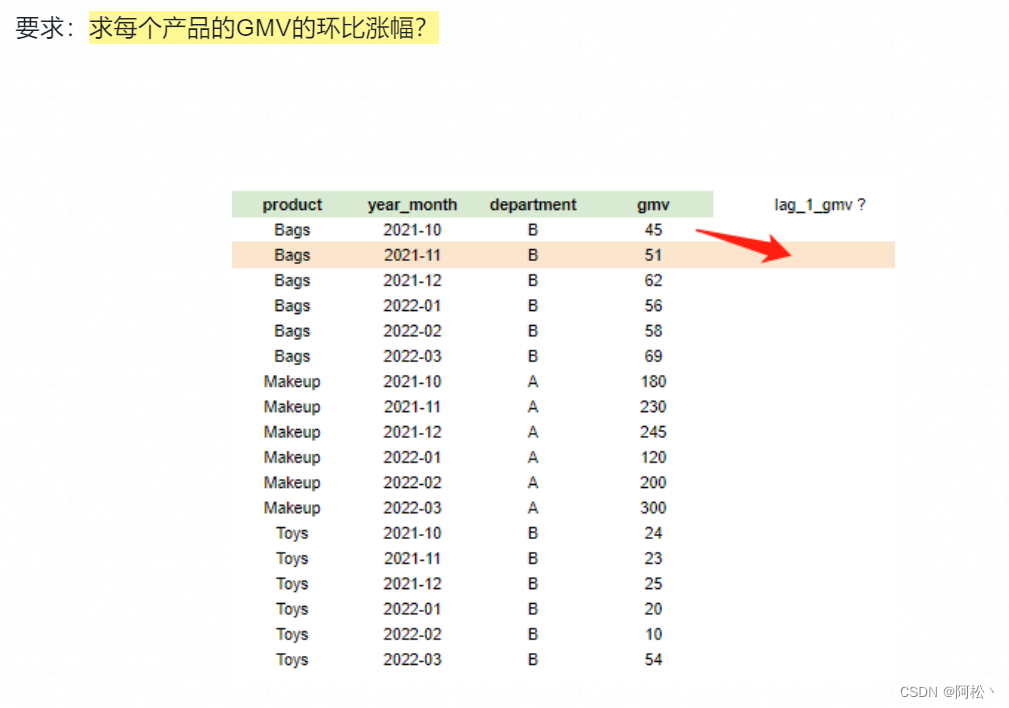The height and width of the screenshot is (708, 1009).
Task: Click product 'Toys' in the 2021-10 row
Action: [x=292, y=534]
